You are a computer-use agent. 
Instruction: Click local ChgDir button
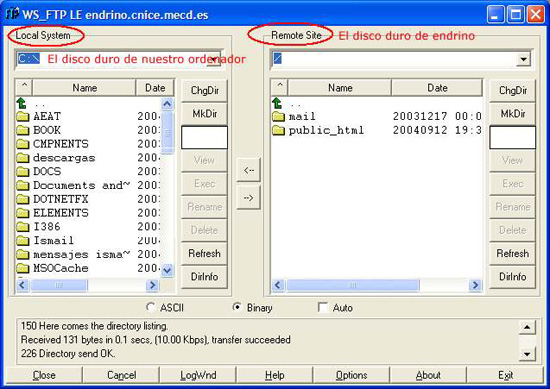(x=204, y=90)
